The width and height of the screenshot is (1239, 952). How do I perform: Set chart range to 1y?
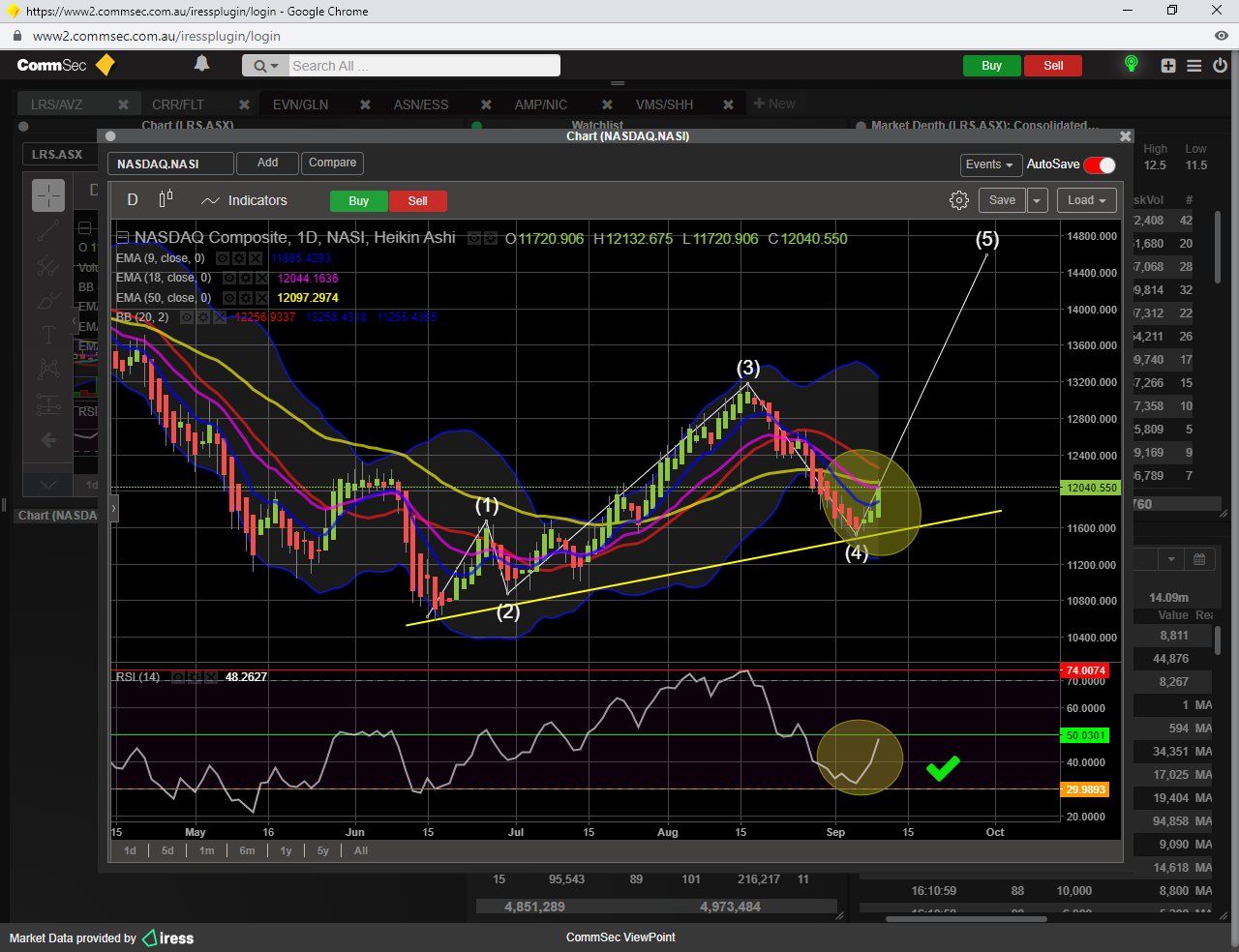[286, 850]
